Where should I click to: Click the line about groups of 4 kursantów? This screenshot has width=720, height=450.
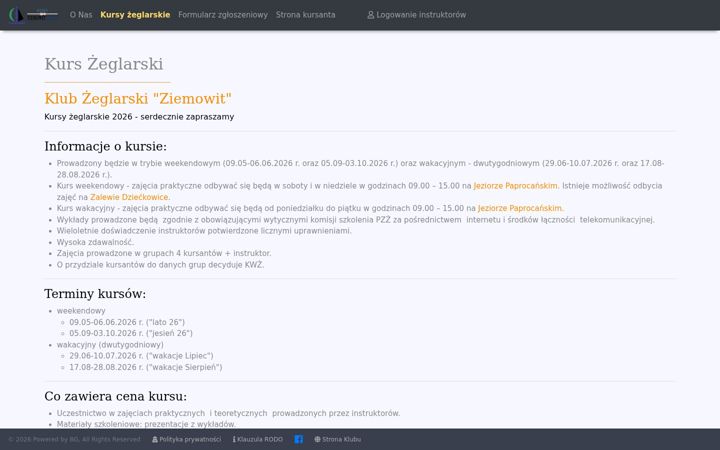[x=164, y=253]
